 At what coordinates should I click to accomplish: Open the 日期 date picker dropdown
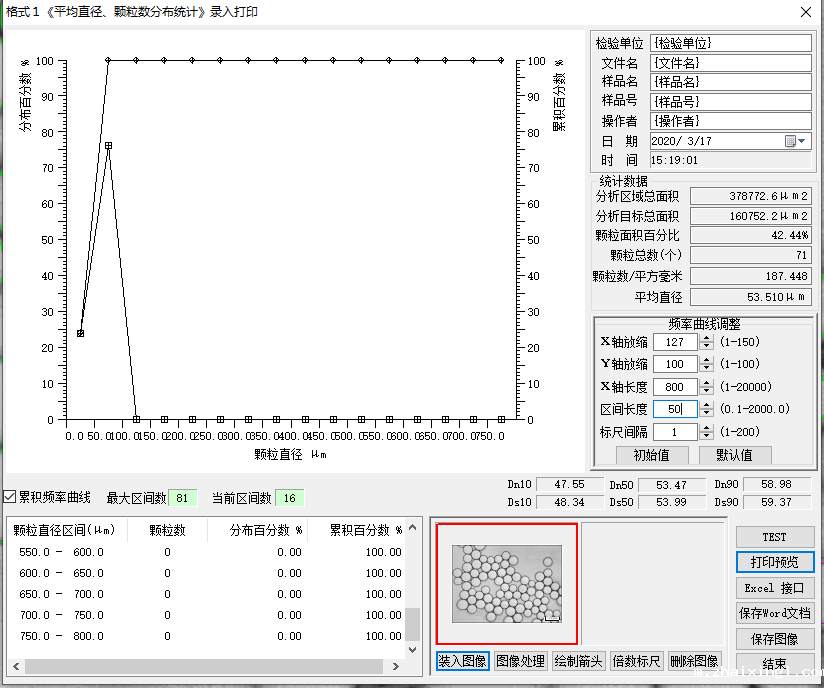coord(802,141)
